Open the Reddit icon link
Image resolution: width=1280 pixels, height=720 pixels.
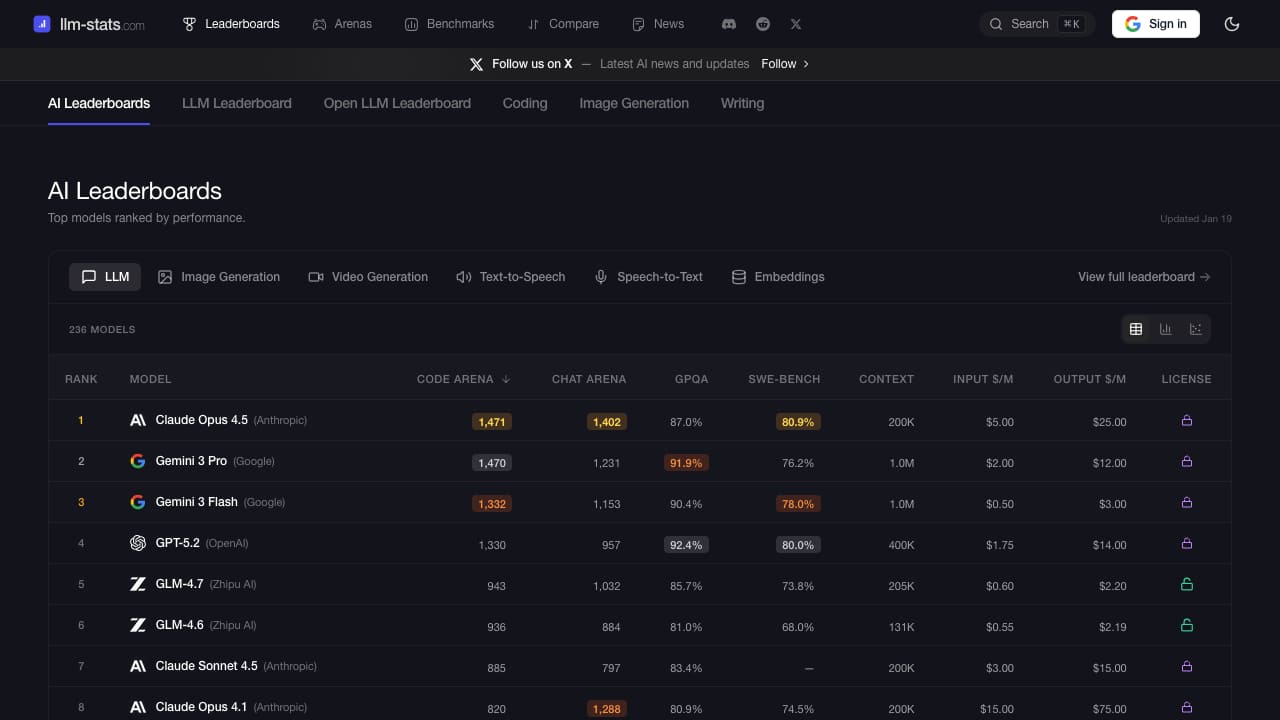tap(763, 24)
